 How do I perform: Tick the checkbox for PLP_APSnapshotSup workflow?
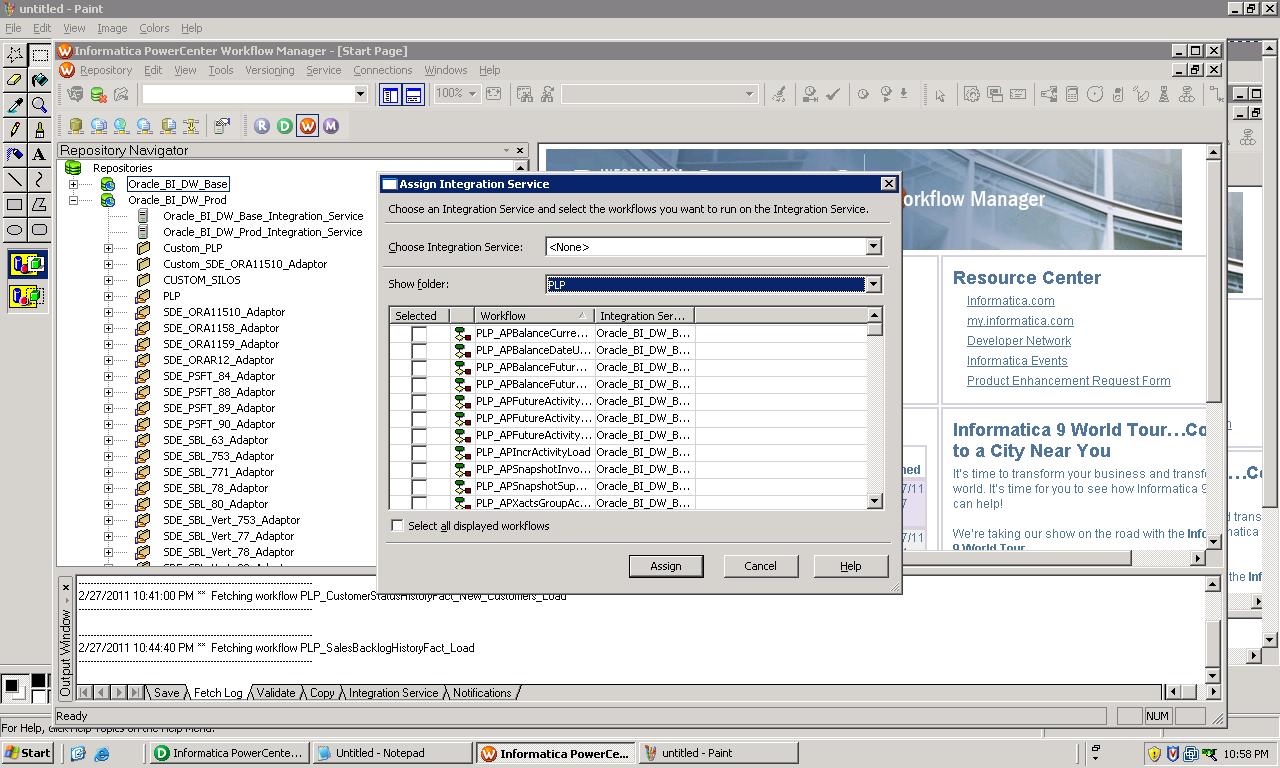click(x=419, y=487)
